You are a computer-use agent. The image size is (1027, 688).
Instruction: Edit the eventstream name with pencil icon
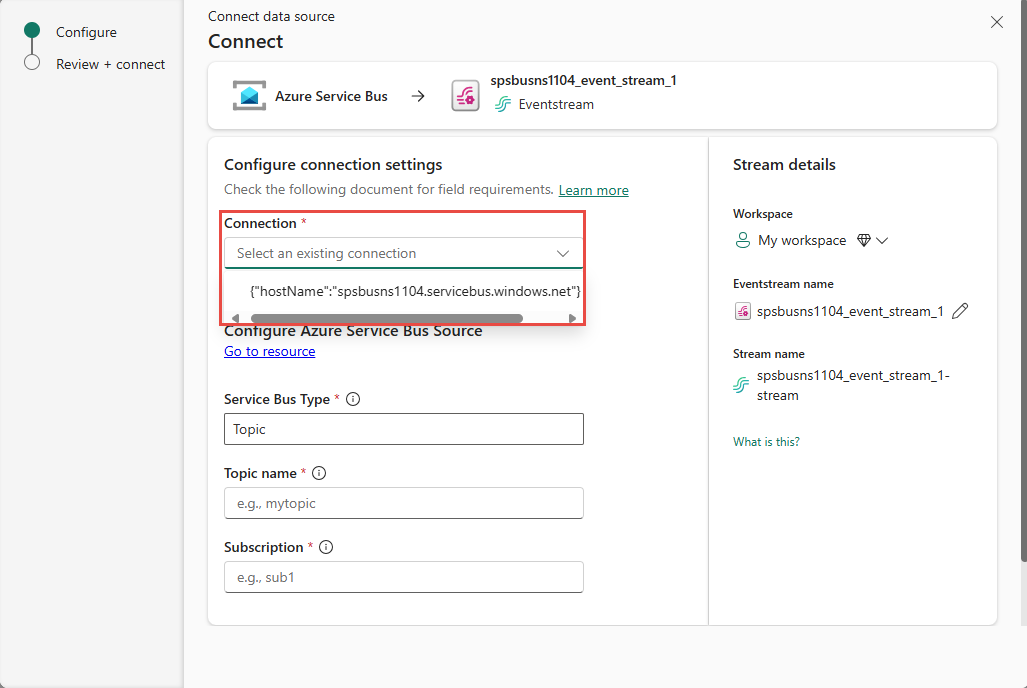point(960,311)
